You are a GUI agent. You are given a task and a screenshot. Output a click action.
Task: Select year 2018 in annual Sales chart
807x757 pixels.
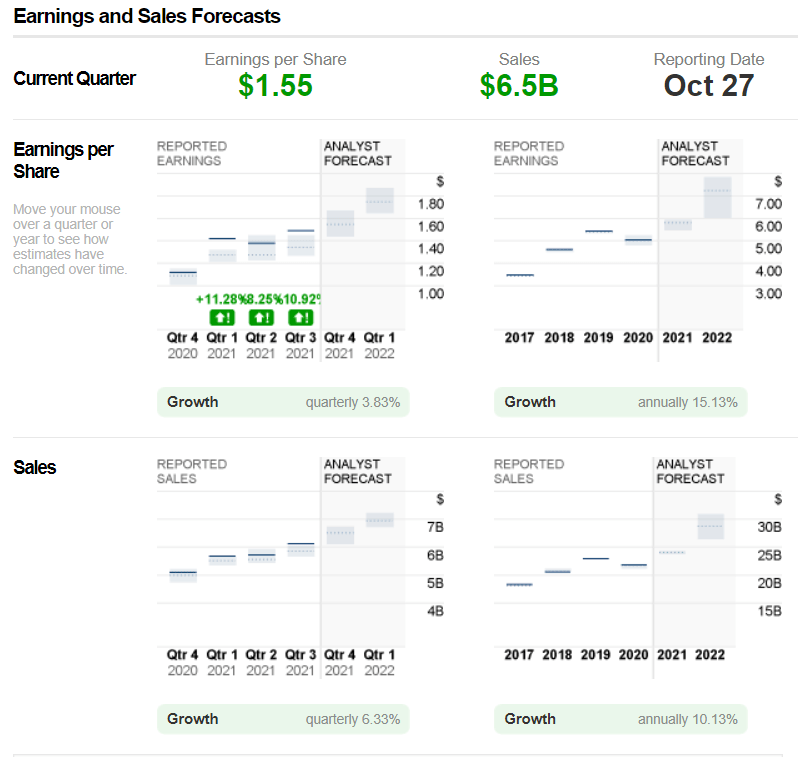tap(558, 654)
